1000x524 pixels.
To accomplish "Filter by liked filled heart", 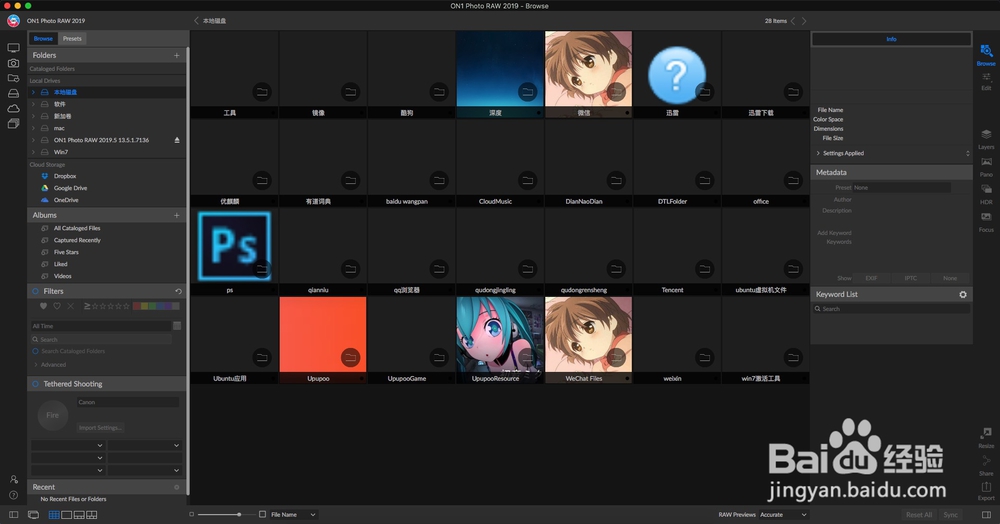I will pyautogui.click(x=43, y=306).
